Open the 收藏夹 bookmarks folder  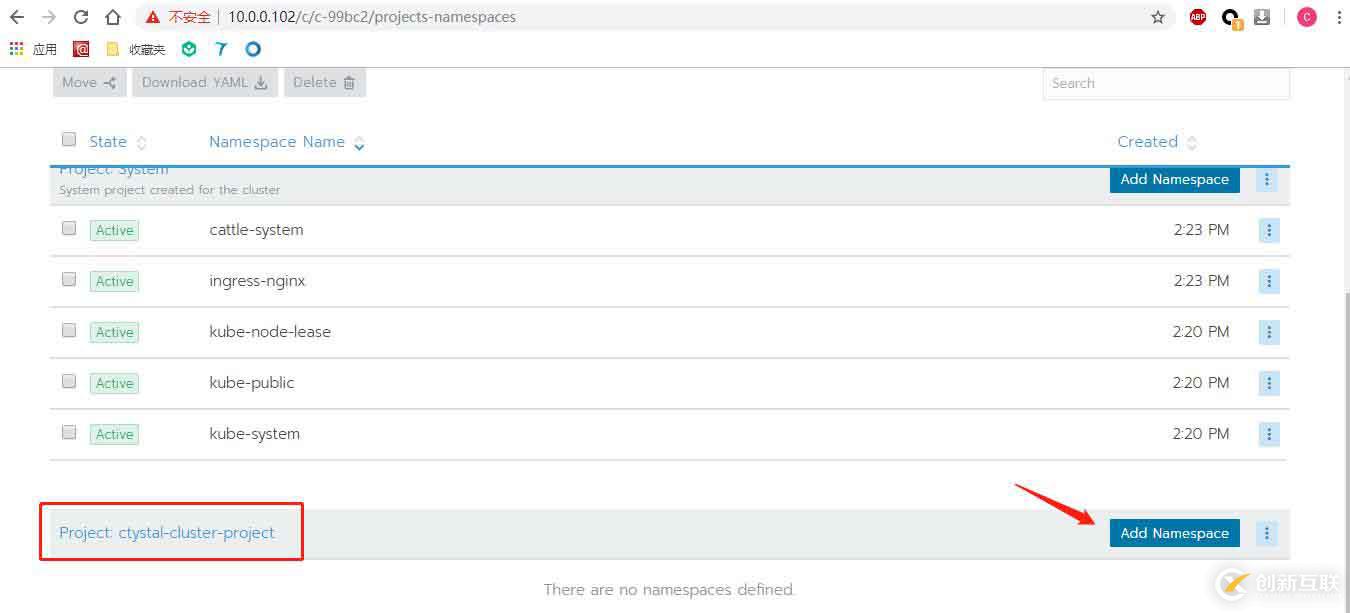[x=136, y=49]
